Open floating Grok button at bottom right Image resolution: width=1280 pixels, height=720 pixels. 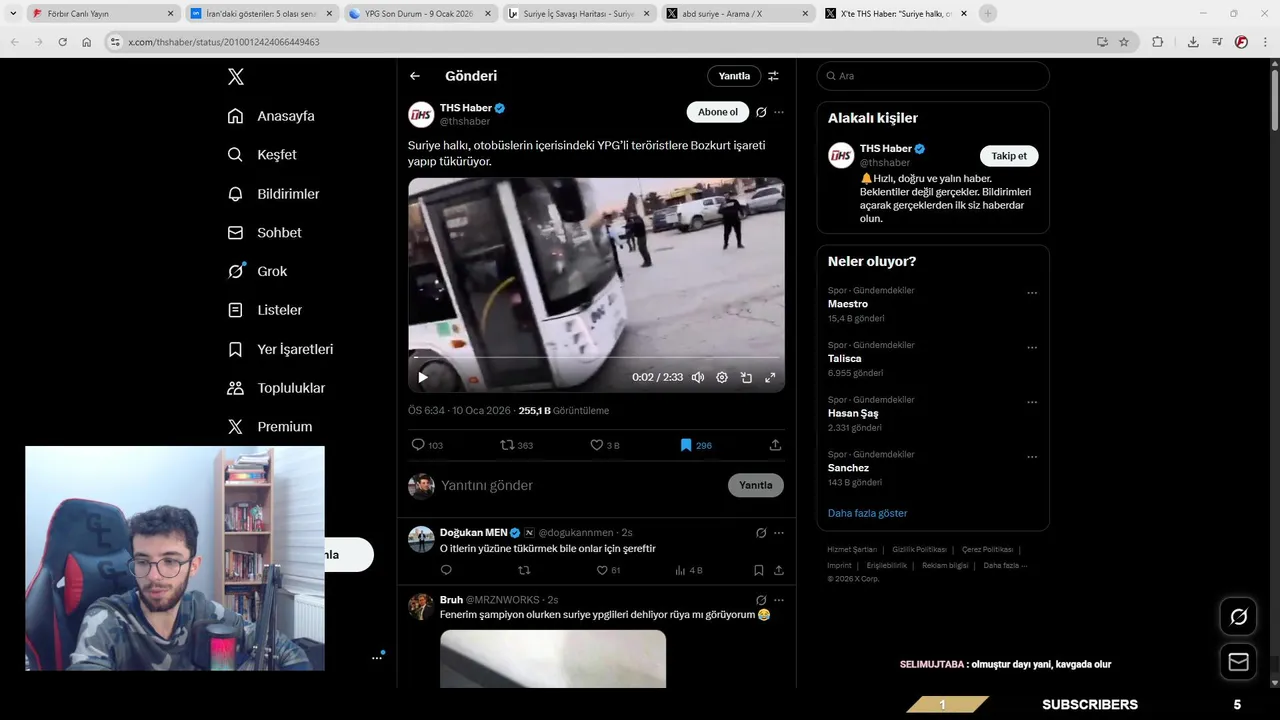pos(1238,617)
